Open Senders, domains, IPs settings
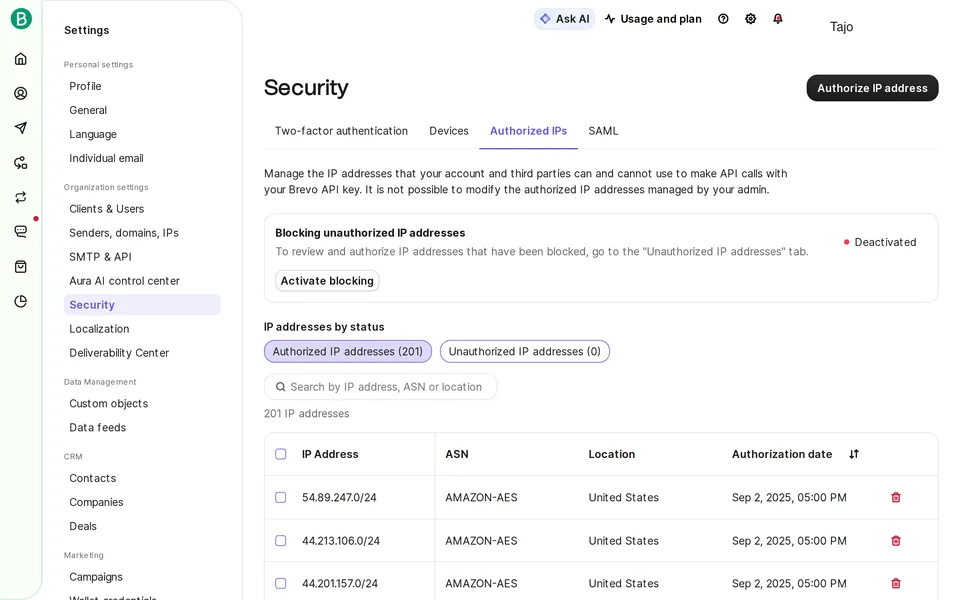The height and width of the screenshot is (600, 960). tap(124, 233)
